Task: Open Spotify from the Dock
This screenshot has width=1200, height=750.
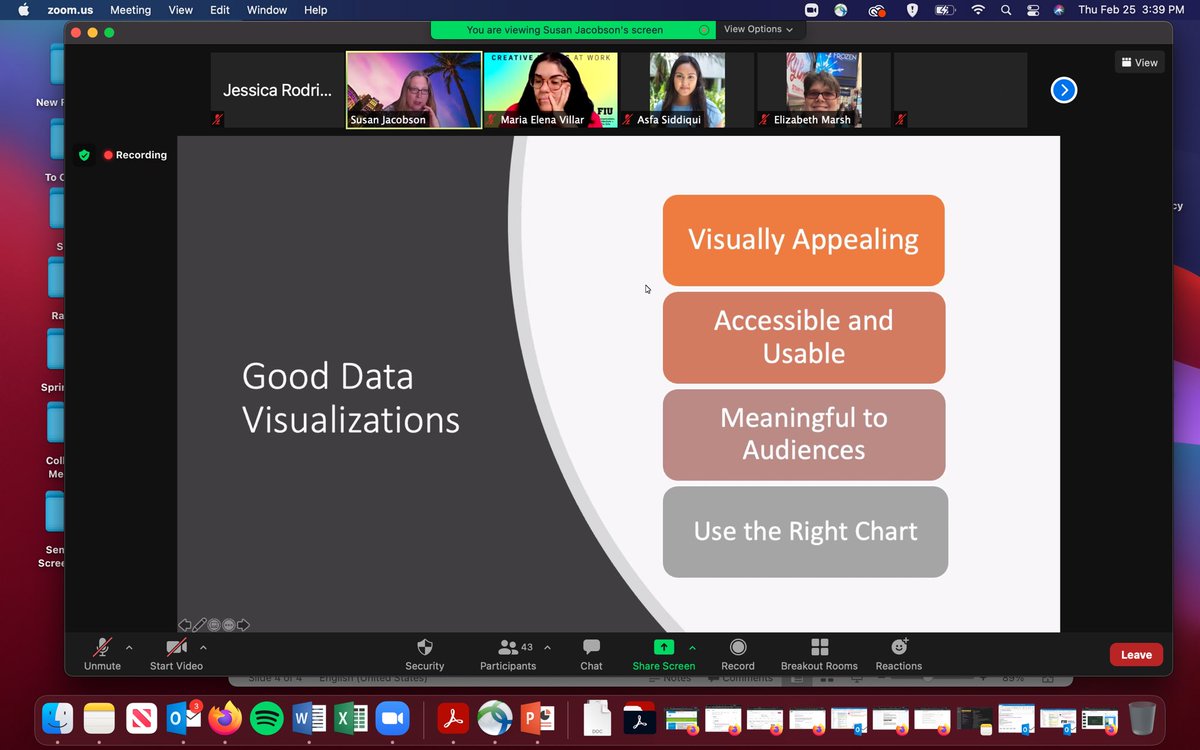Action: pos(267,718)
